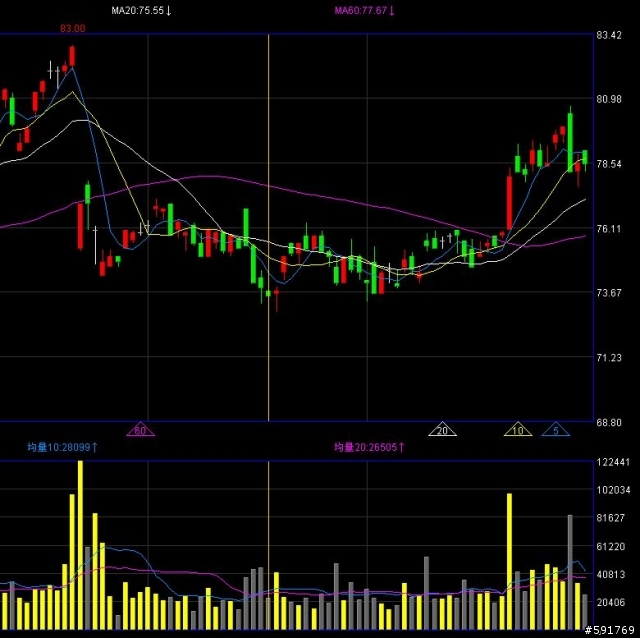This screenshot has height=638, width=640.
Task: Click the white 20 triangle marker
Action: 442,429
